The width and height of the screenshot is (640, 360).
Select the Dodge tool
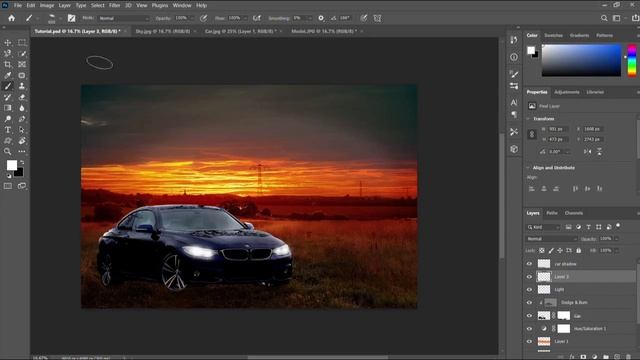tap(8, 119)
